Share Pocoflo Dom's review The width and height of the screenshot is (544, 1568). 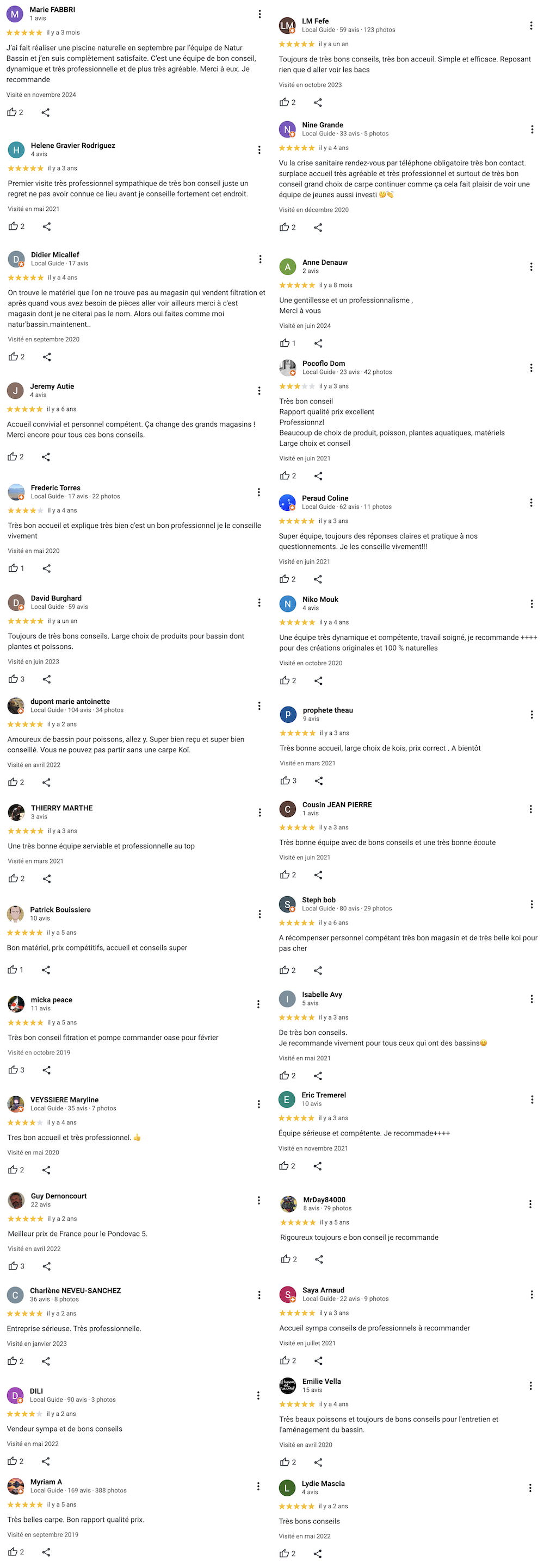pos(318,476)
